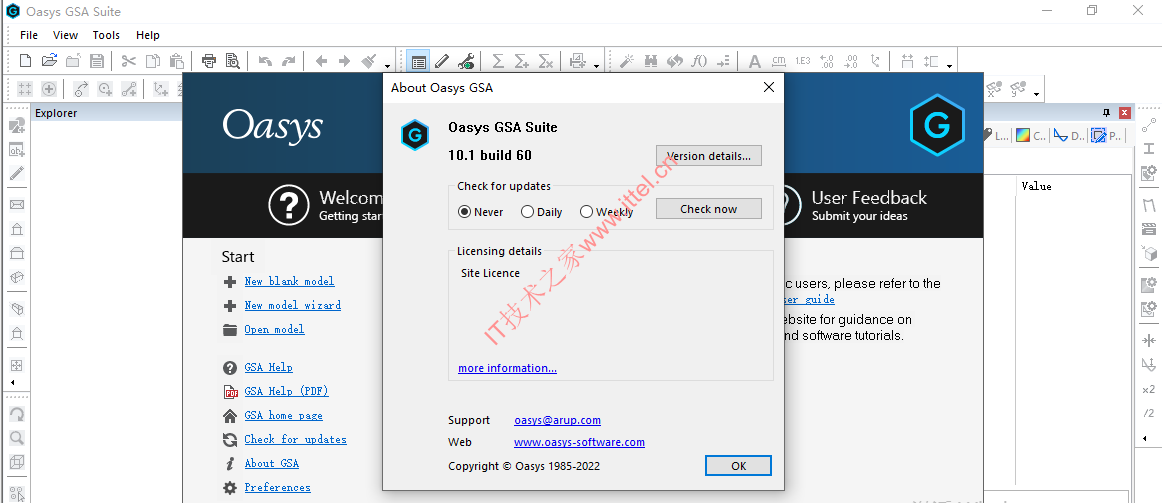1162x503 pixels.
Task: Select the Daily update check option
Action: 542,212
